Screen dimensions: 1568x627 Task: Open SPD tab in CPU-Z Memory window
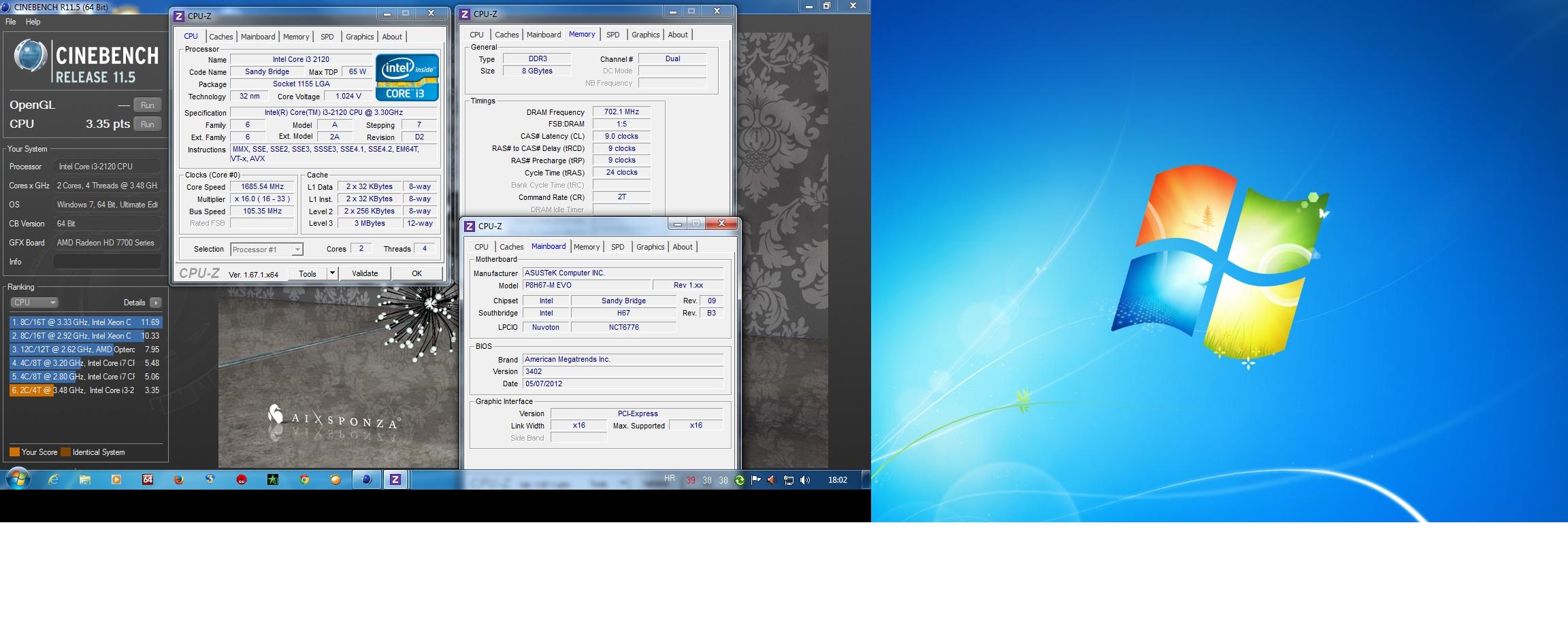tap(613, 35)
